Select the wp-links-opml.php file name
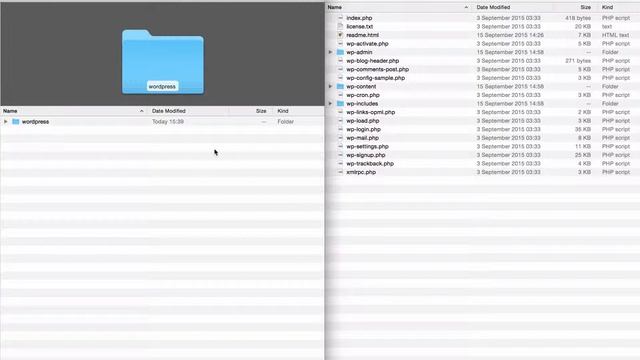This screenshot has height=360, width=640. 371,112
